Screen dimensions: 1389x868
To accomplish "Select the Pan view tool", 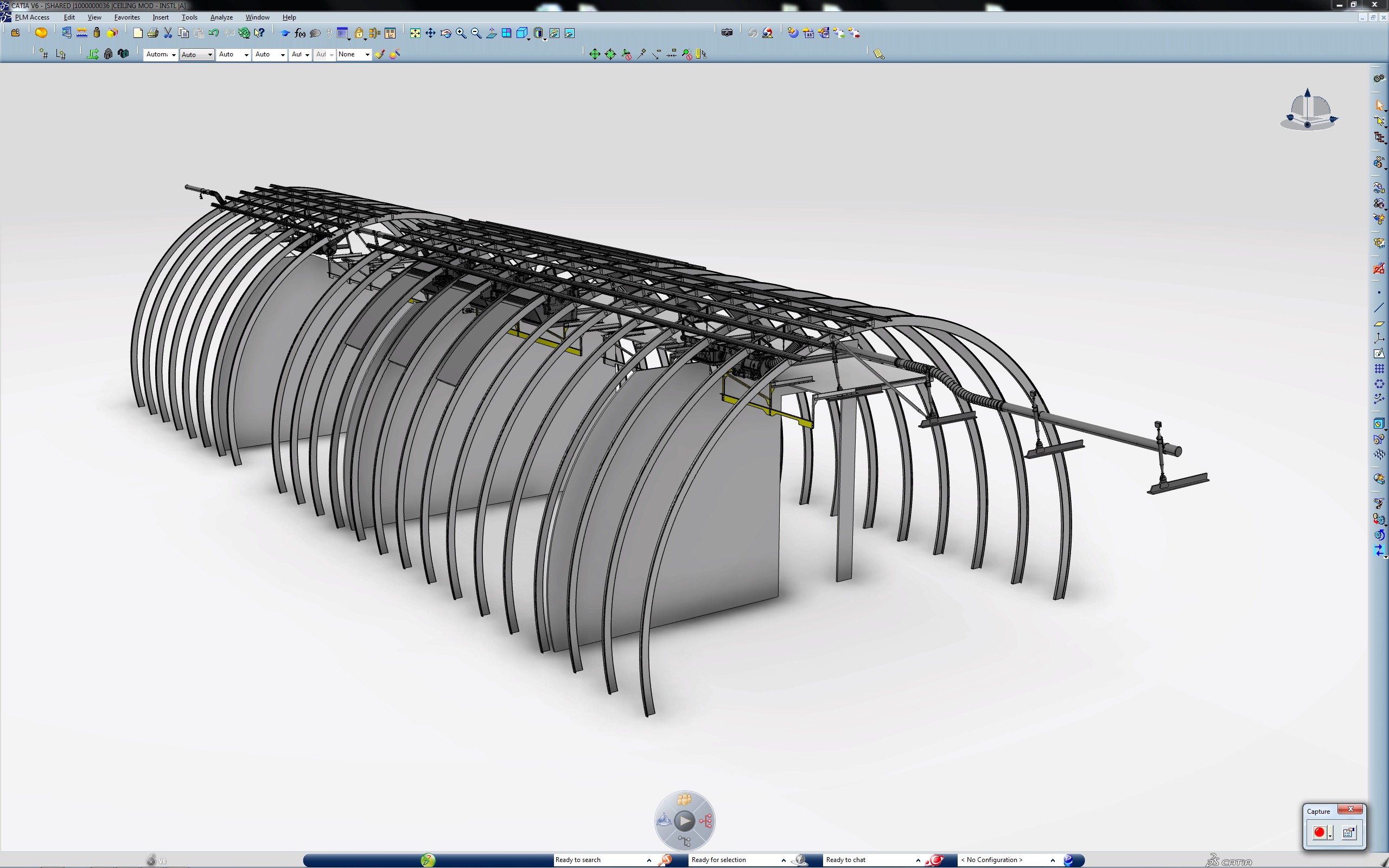I will [430, 33].
